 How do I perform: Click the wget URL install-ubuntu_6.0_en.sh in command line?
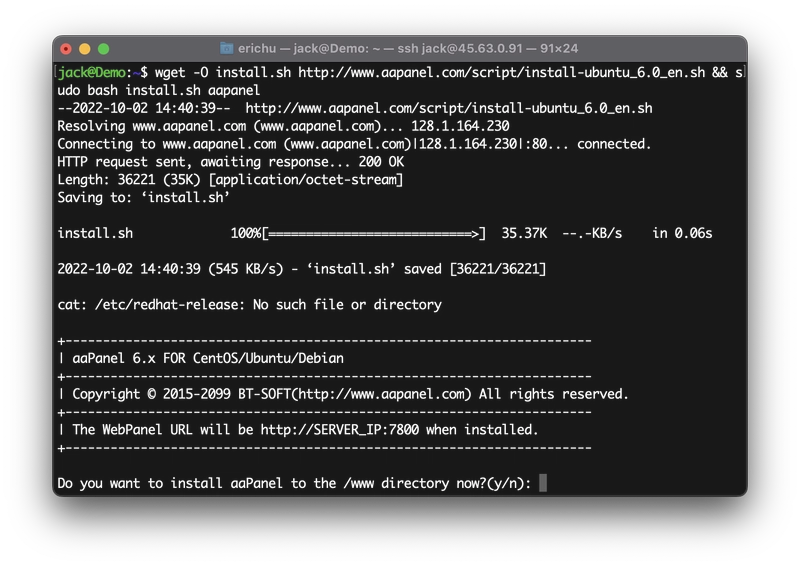[502, 72]
